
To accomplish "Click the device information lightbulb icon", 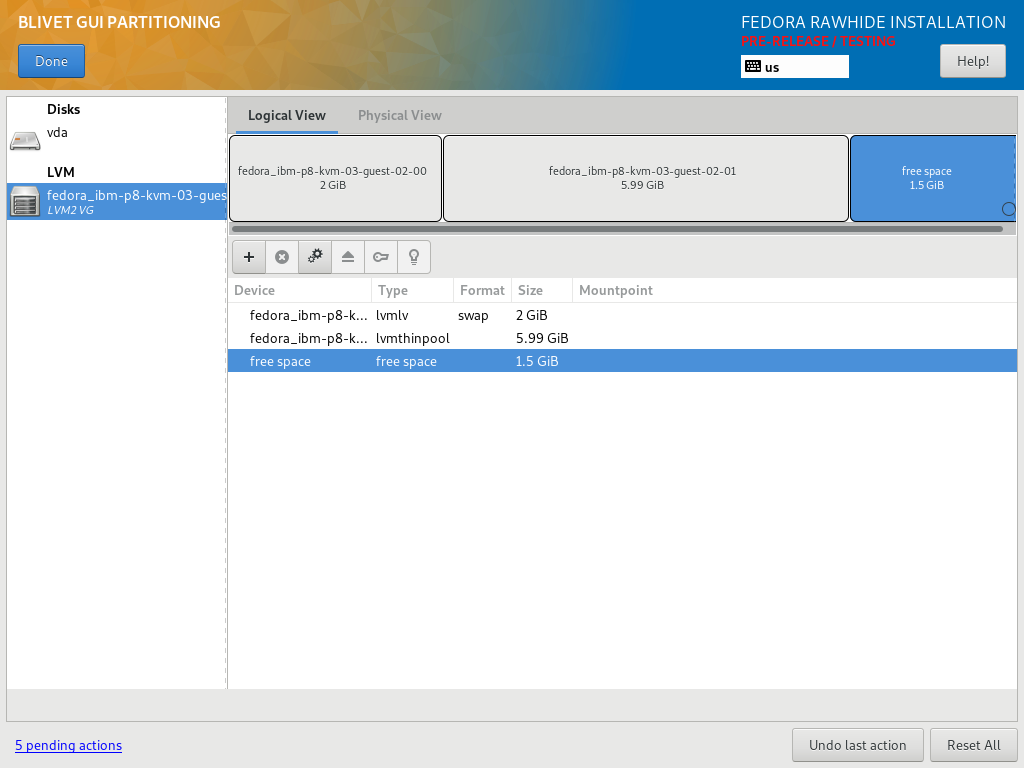I will click(414, 257).
